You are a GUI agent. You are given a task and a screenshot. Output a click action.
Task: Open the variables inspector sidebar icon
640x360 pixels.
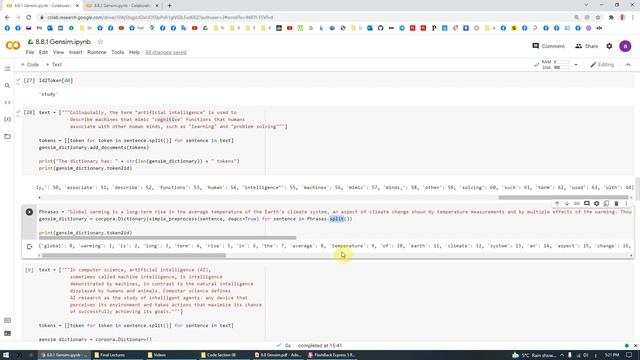[7, 119]
